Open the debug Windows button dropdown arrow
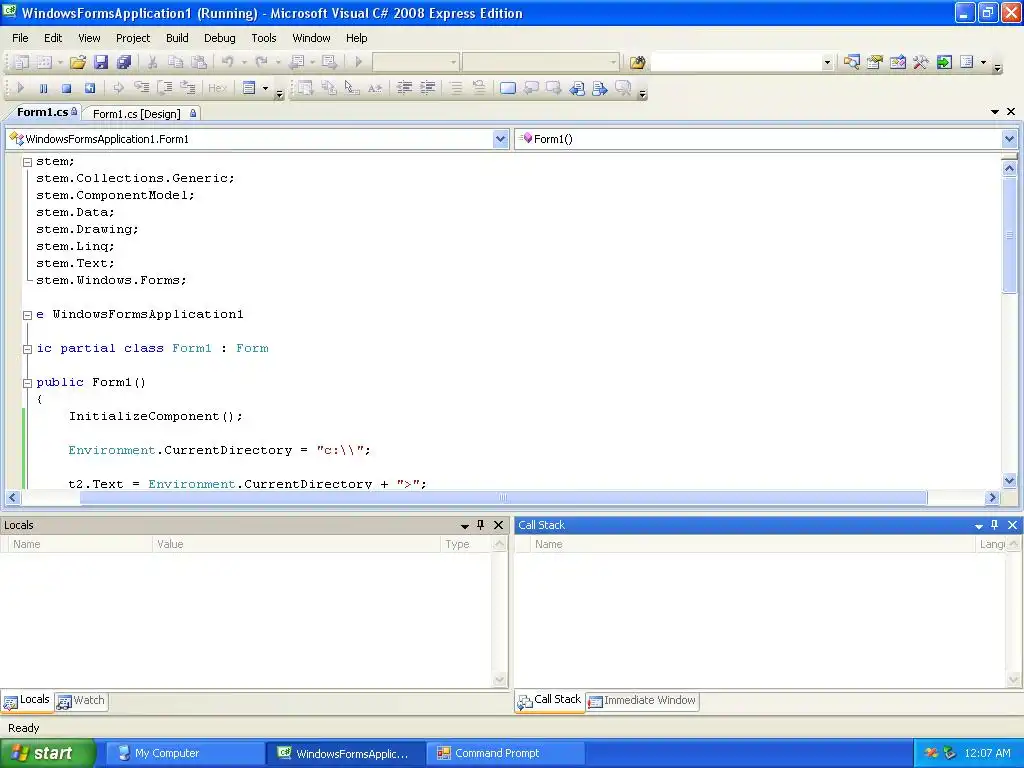 pyautogui.click(x=265, y=88)
